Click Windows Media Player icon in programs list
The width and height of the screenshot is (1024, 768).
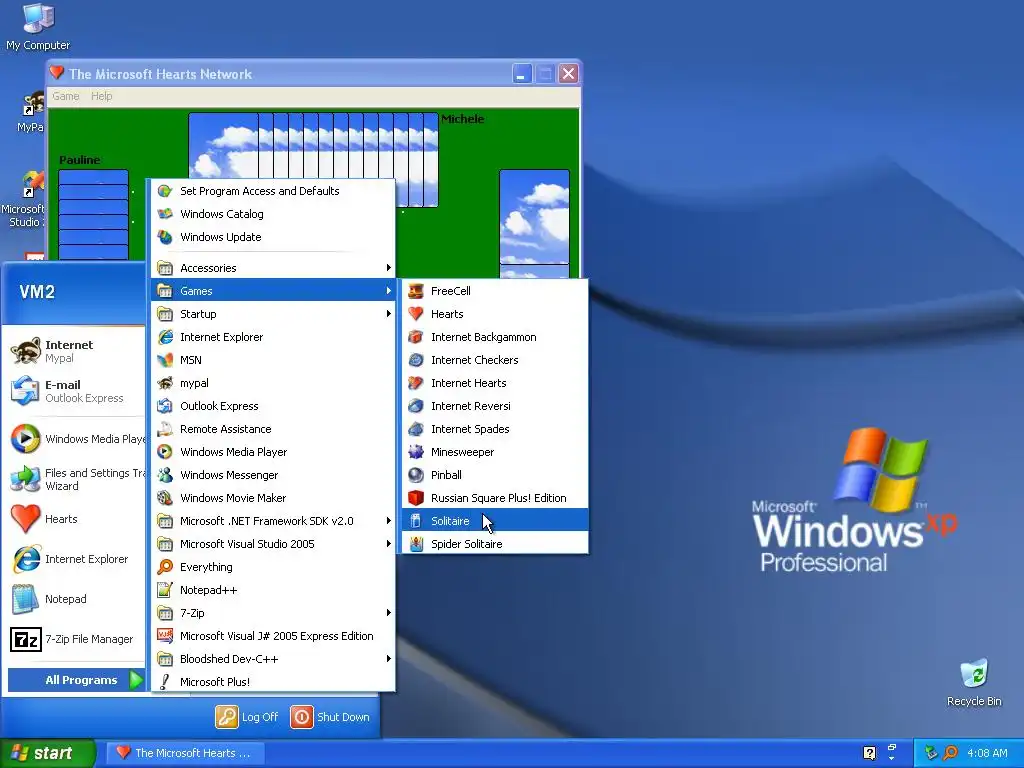[x=165, y=451]
